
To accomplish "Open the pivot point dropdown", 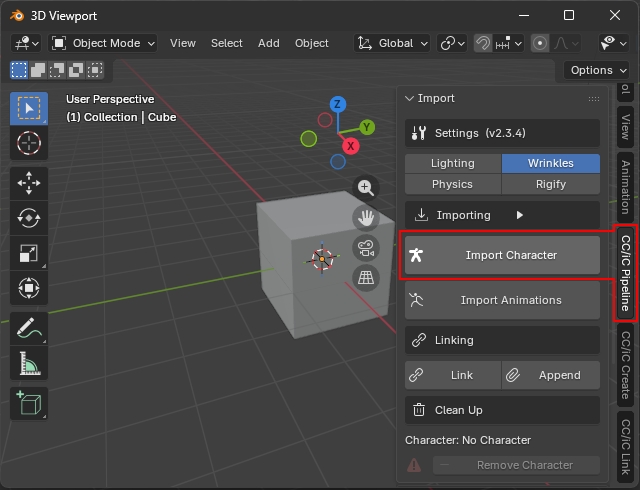I will click(452, 43).
